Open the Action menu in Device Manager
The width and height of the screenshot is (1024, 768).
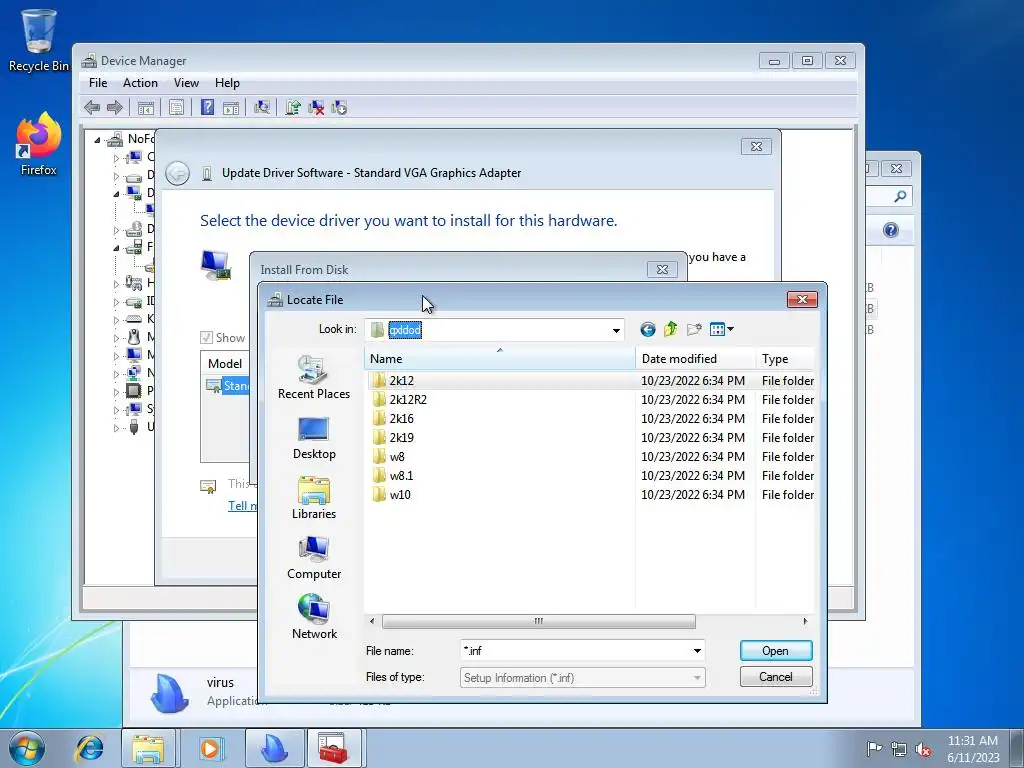140,83
